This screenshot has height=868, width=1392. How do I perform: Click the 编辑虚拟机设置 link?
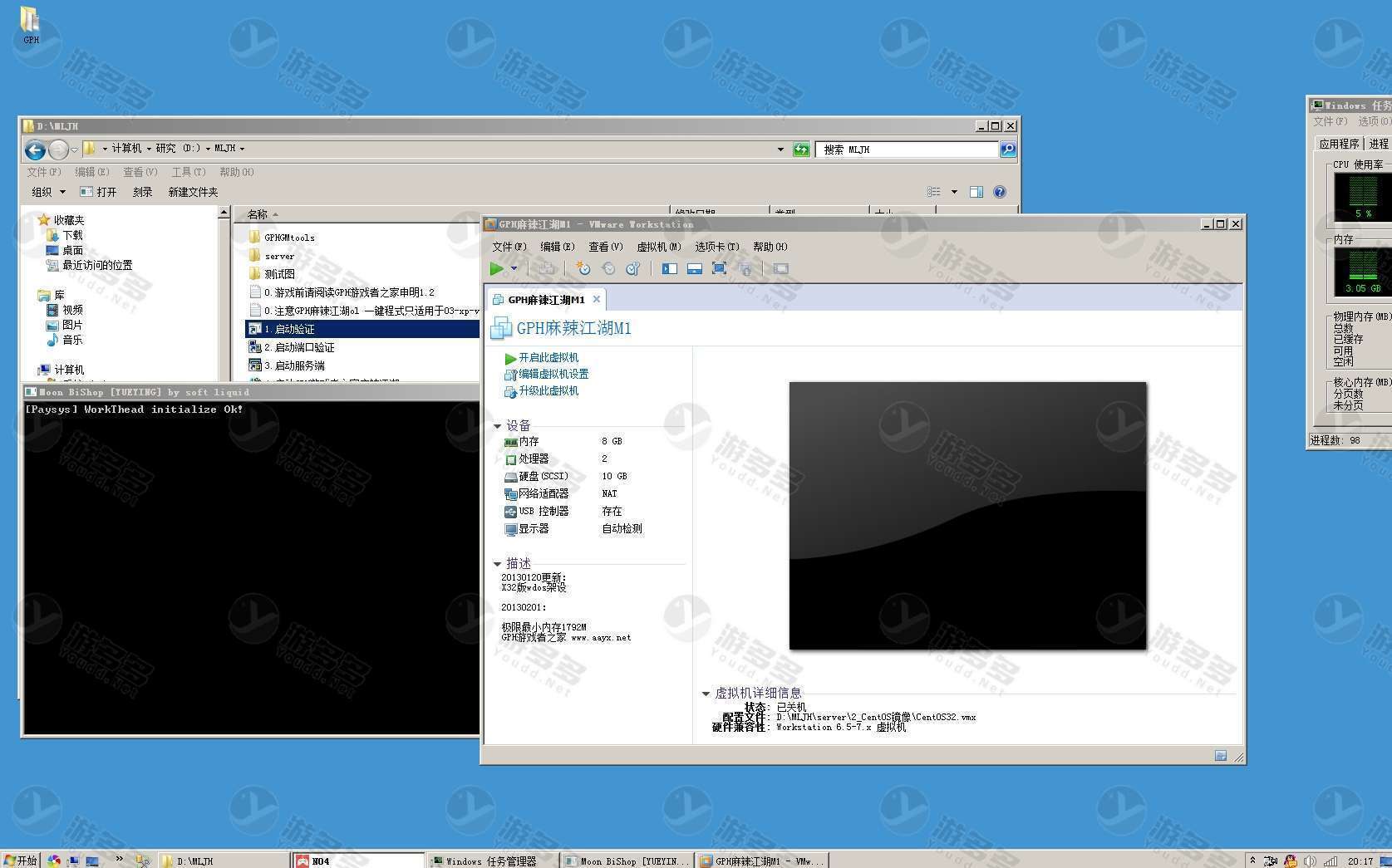point(553,375)
